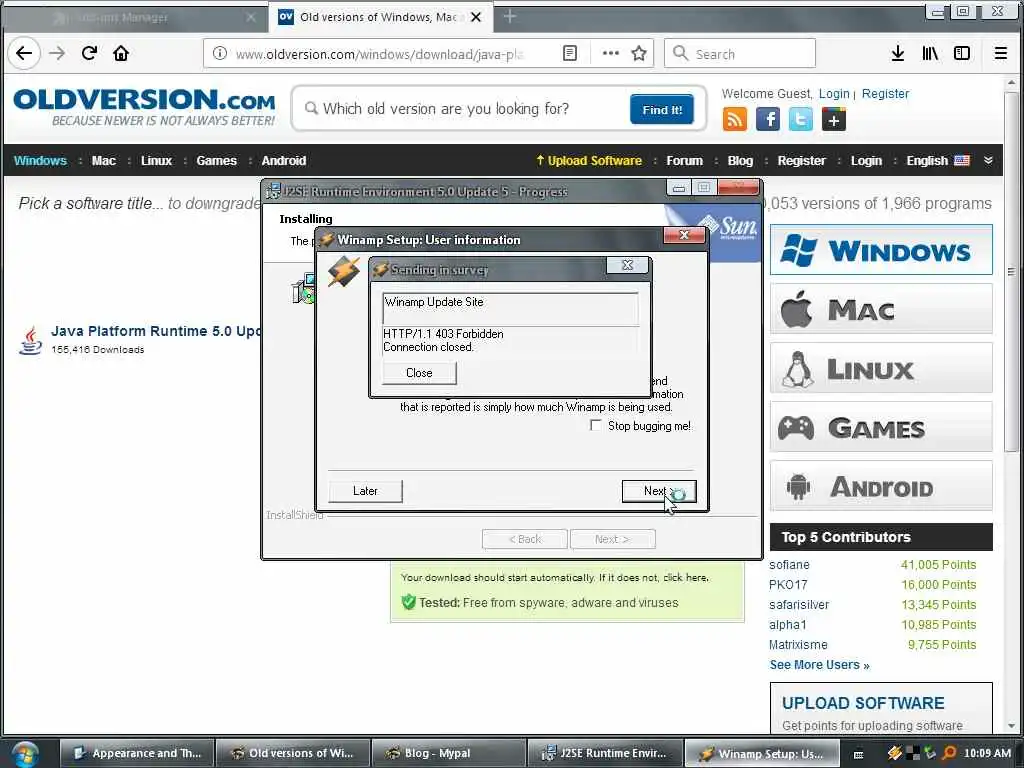The width and height of the screenshot is (1024, 768).
Task: Select the Windows platform banner
Action: [881, 250]
